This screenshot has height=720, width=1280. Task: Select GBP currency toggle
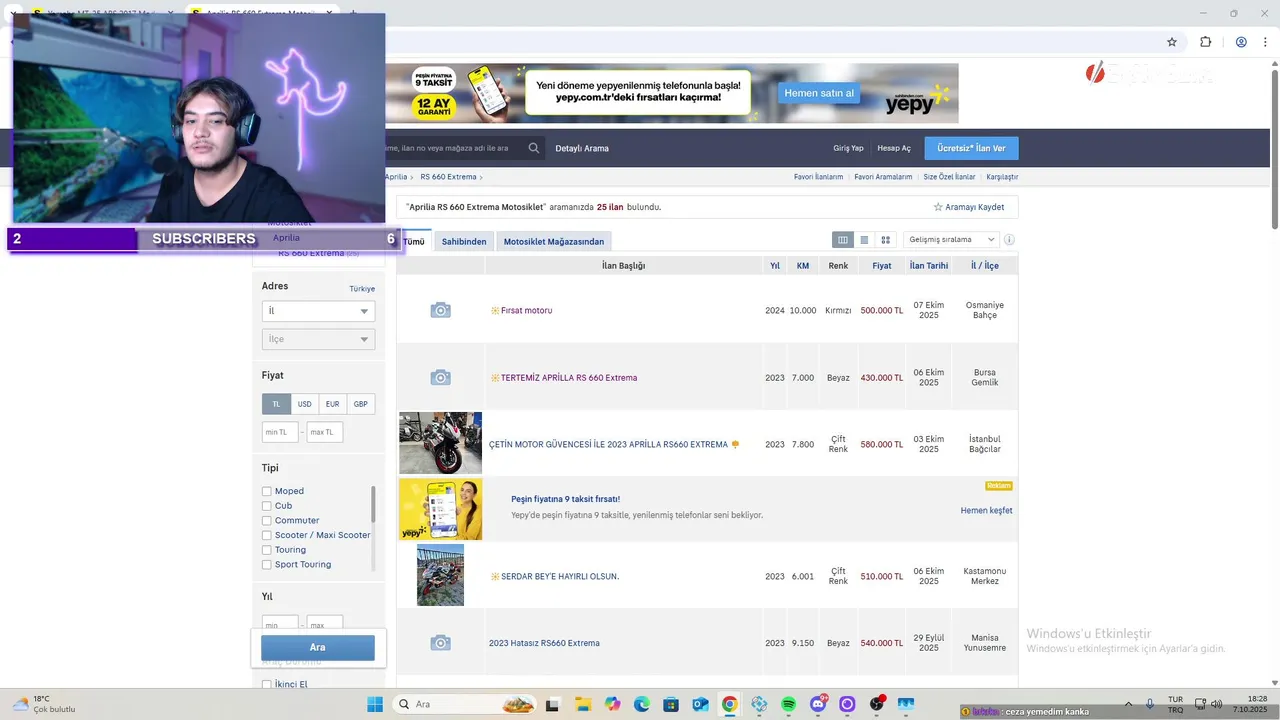tap(360, 404)
